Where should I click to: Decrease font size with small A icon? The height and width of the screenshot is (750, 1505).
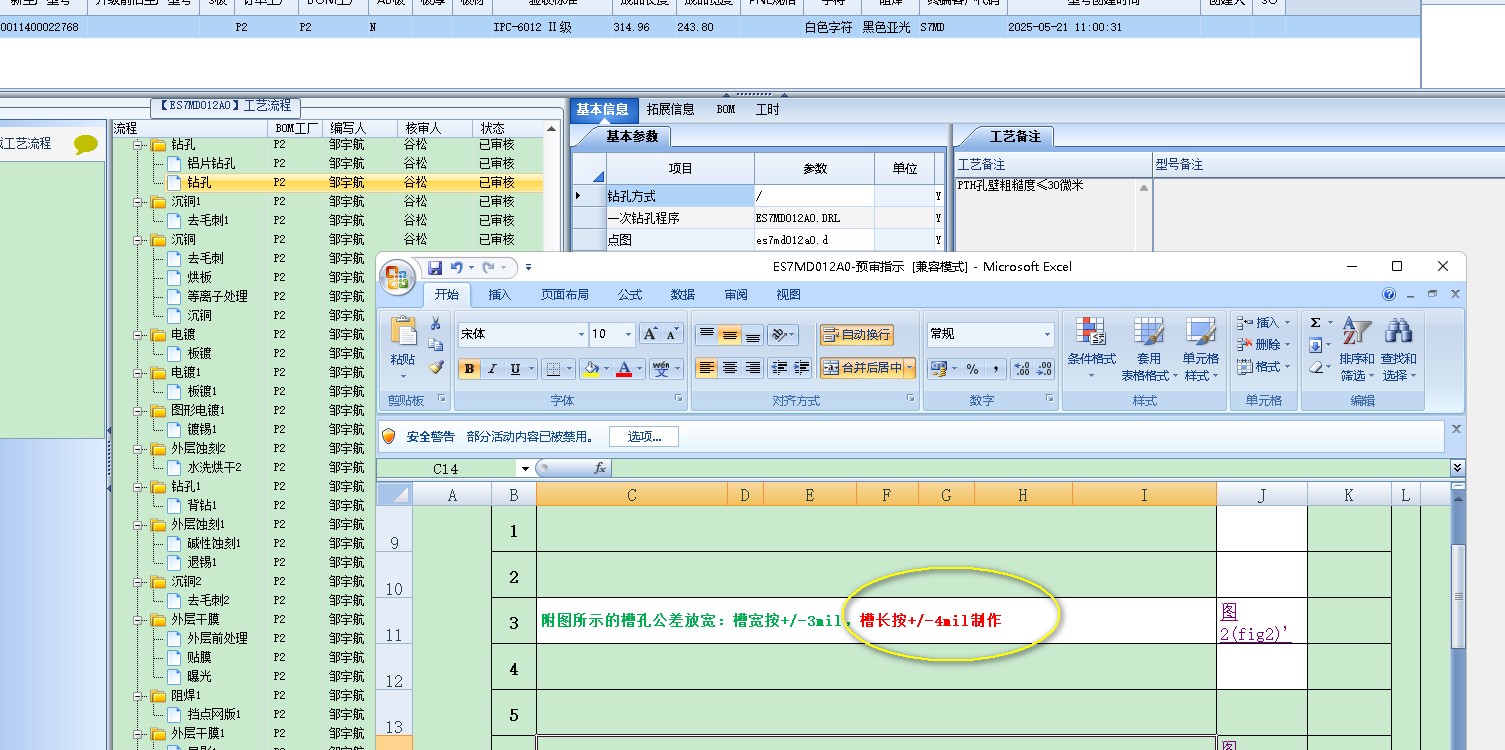(673, 334)
